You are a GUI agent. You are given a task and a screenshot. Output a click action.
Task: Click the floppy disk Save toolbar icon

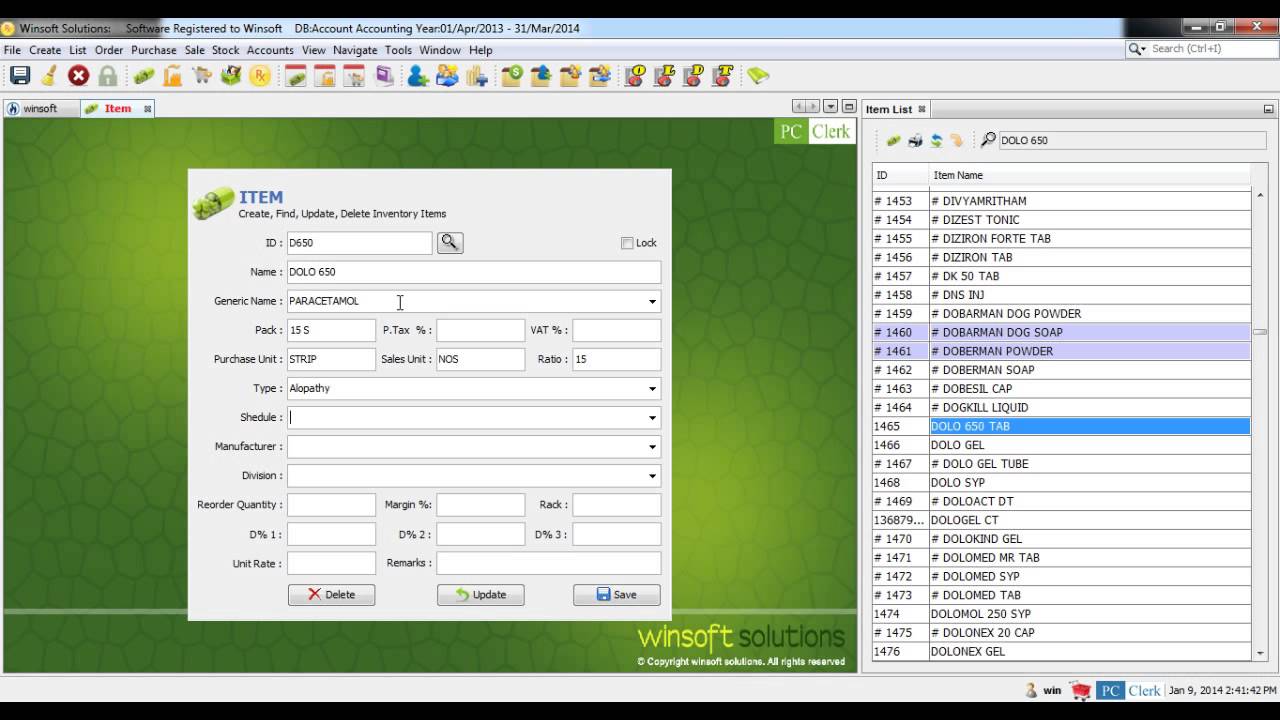[20, 75]
